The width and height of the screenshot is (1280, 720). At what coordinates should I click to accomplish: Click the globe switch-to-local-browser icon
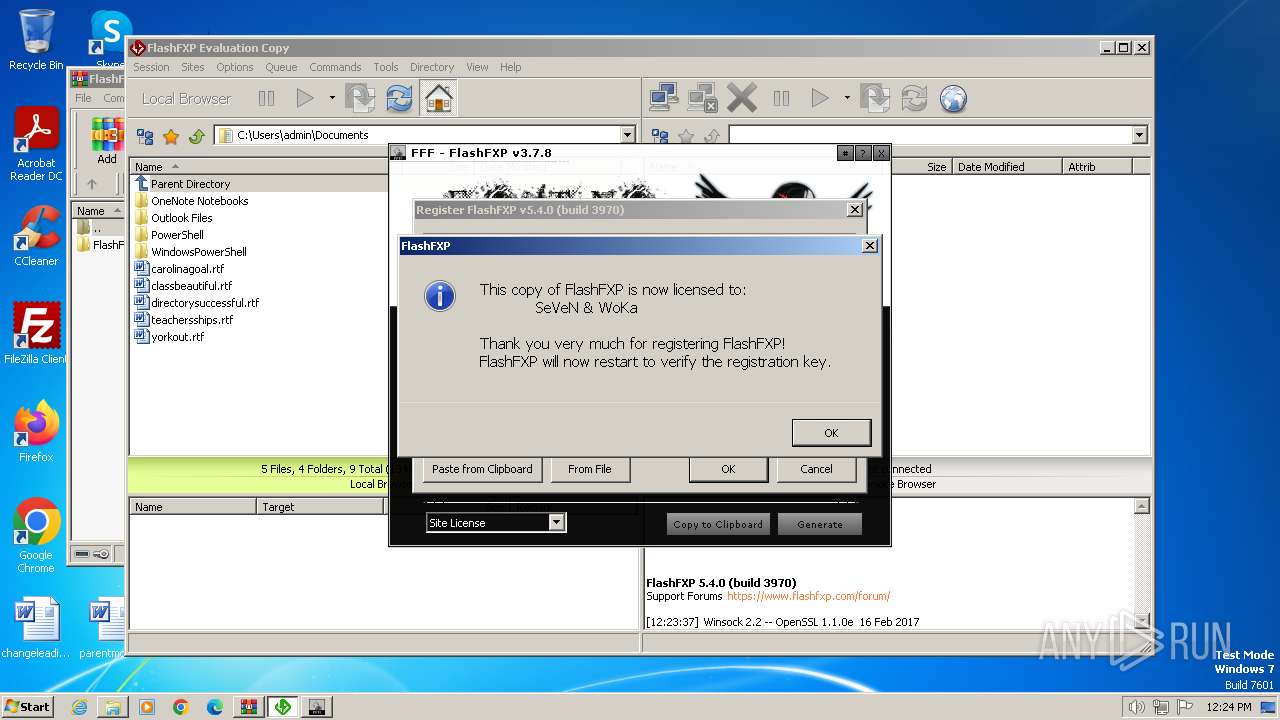[953, 98]
